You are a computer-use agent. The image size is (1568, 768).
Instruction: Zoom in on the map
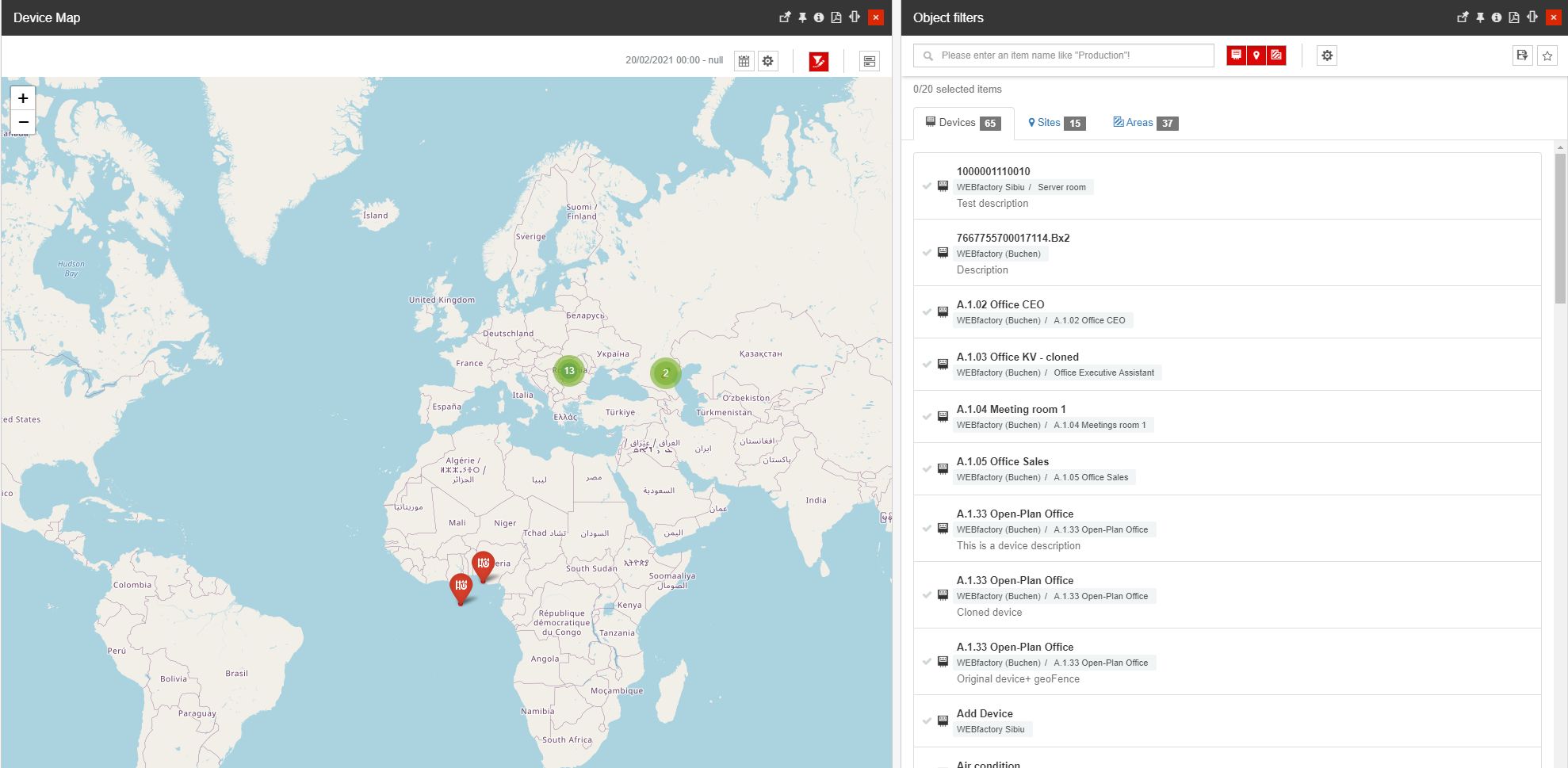(23, 98)
